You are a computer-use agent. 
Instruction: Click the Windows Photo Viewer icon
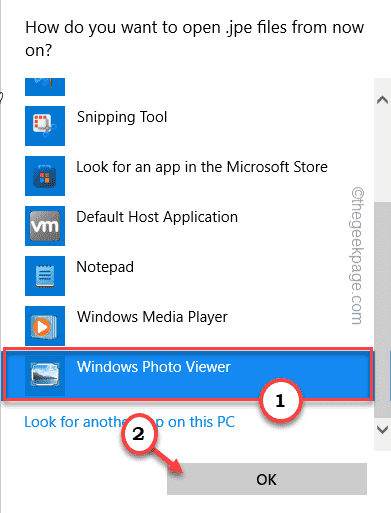(x=45, y=375)
